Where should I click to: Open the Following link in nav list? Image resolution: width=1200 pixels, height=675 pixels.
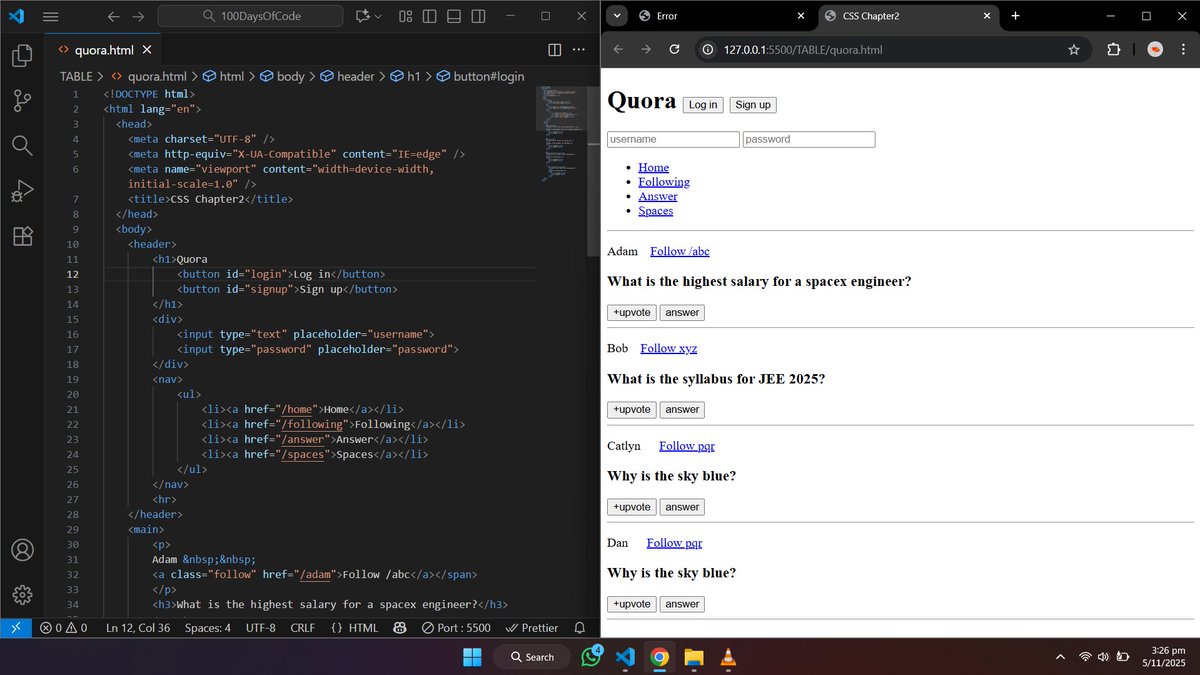coord(664,182)
